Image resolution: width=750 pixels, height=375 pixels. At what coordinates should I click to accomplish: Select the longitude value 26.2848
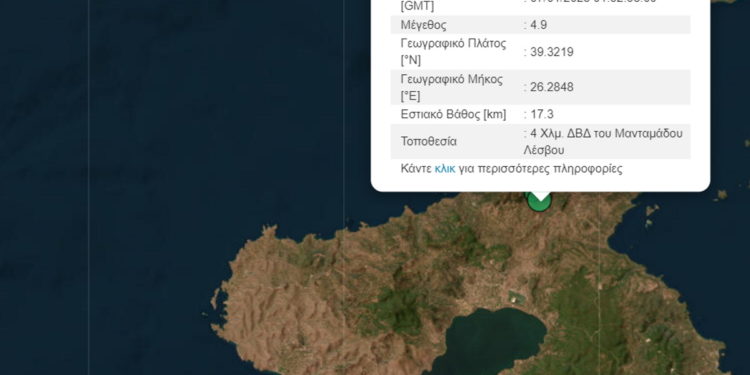tap(551, 88)
